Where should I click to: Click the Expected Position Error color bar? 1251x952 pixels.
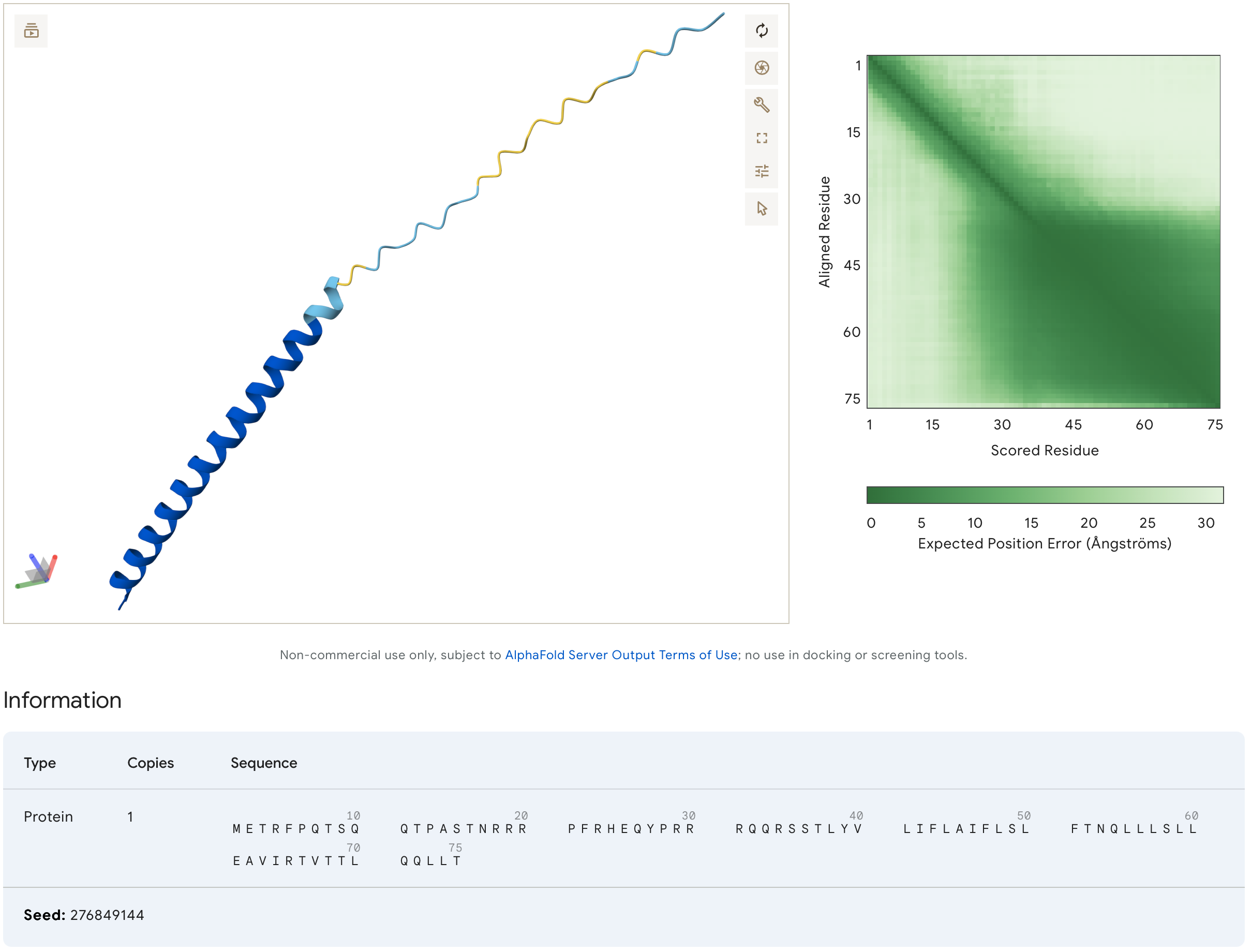click(x=1044, y=495)
